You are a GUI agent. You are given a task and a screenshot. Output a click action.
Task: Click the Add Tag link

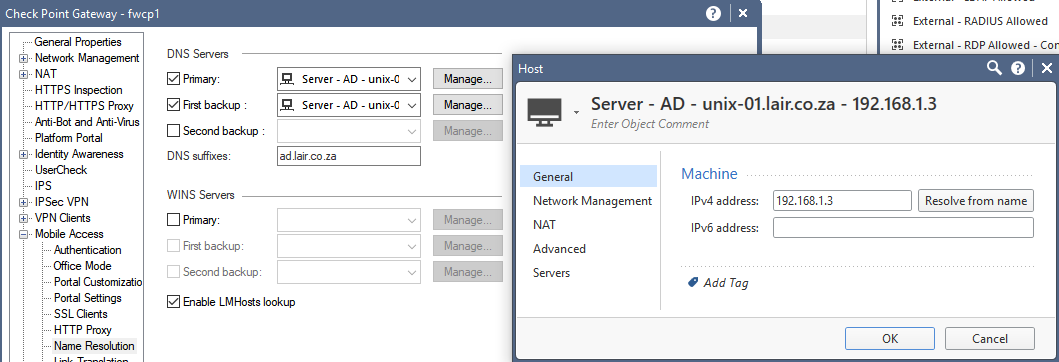click(726, 283)
